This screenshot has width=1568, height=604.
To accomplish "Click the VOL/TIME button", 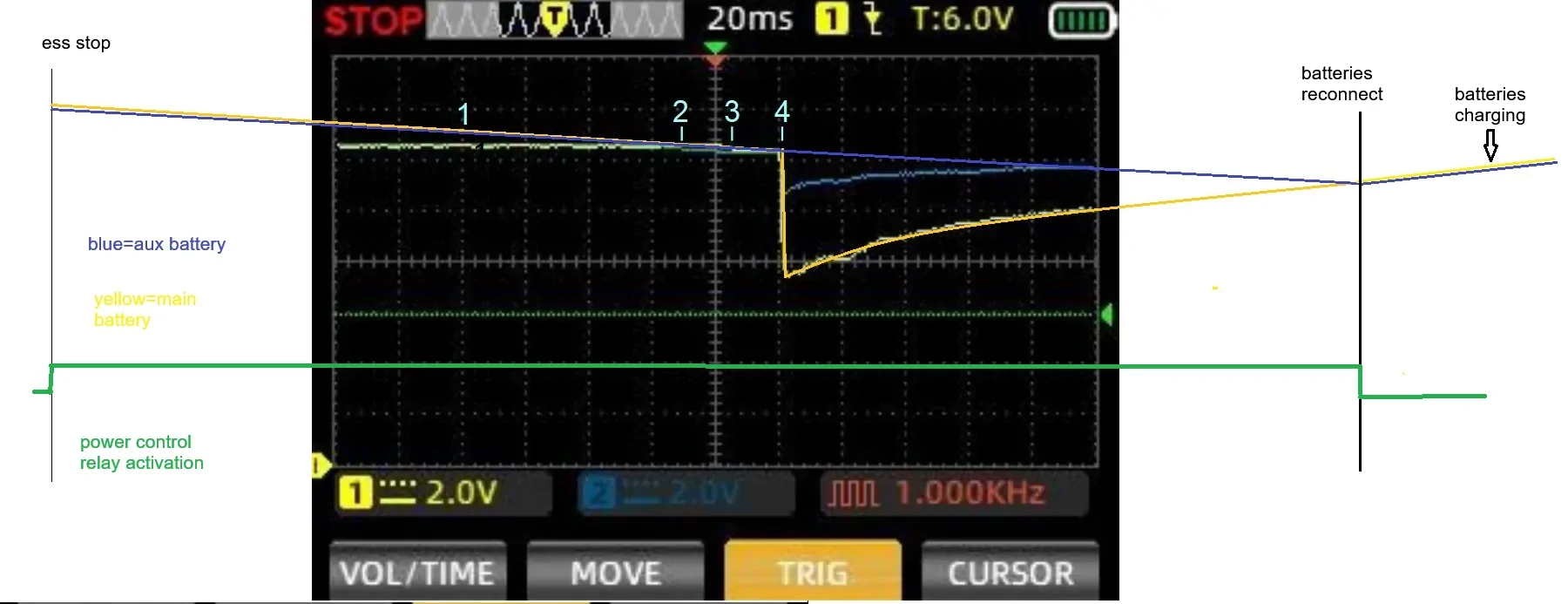I will click(x=417, y=571).
